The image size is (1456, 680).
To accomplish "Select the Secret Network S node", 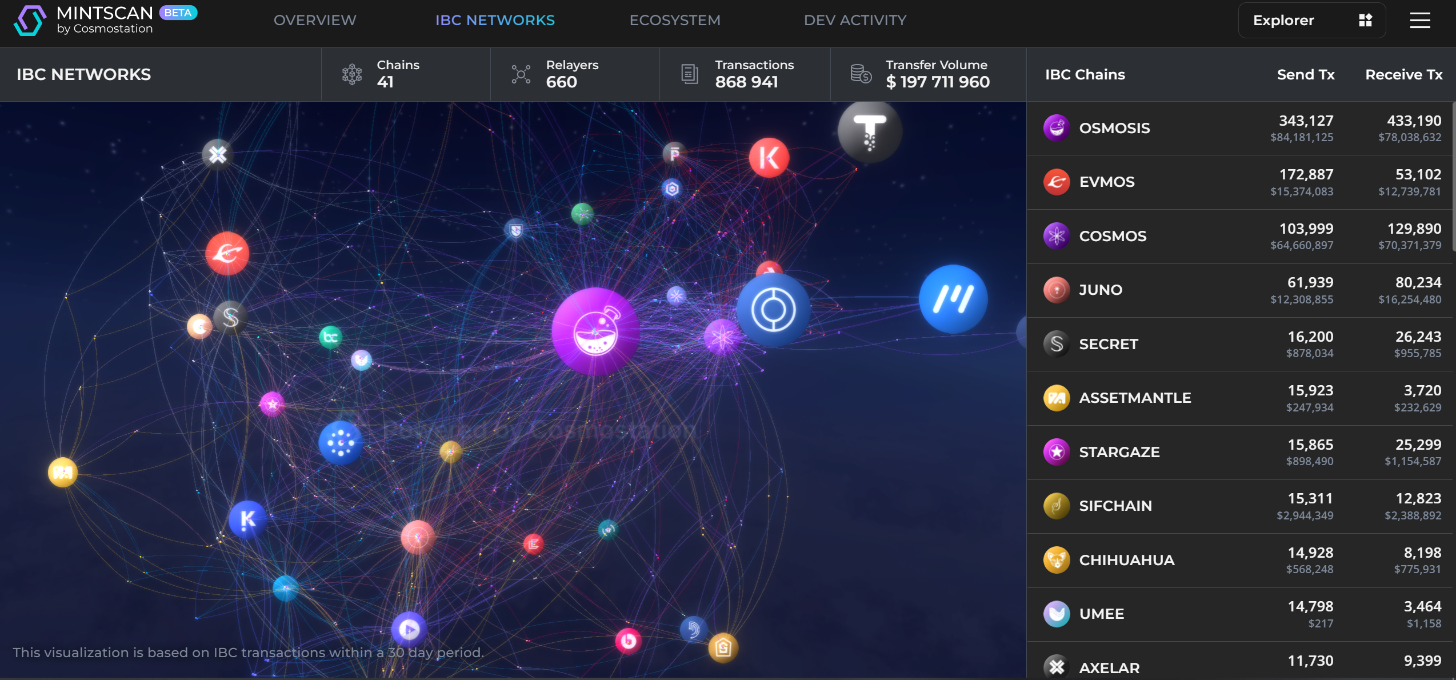I will [230, 318].
